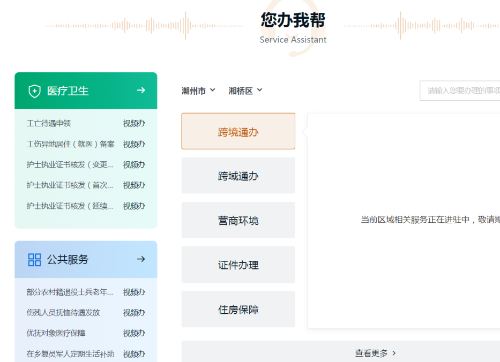Viewport: 500px width, 362px height.
Task: Switch to the 跨域通办 tab
Action: [238, 175]
